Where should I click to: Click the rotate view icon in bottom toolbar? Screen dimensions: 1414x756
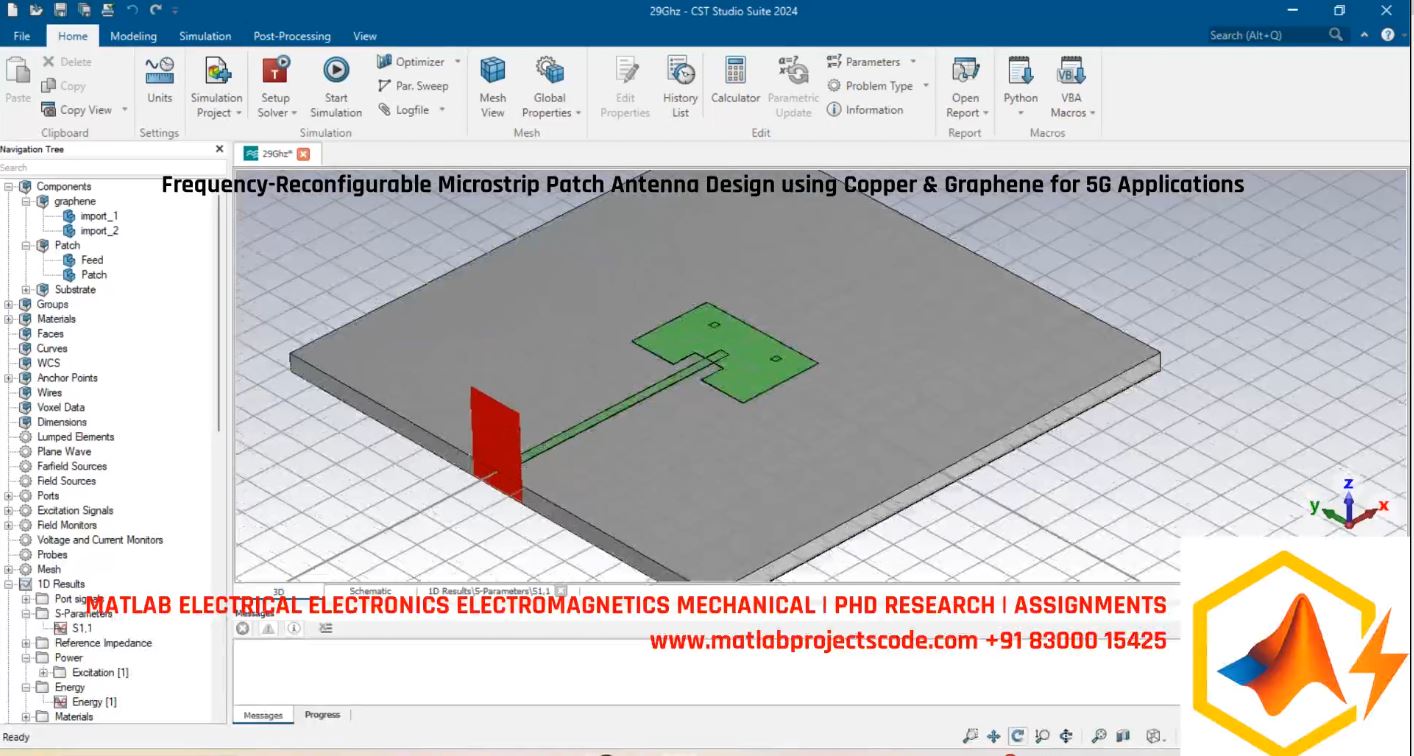tap(1017, 736)
